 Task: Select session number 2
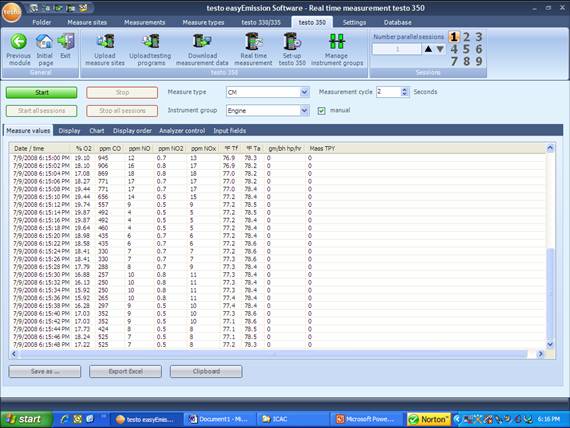coord(466,37)
